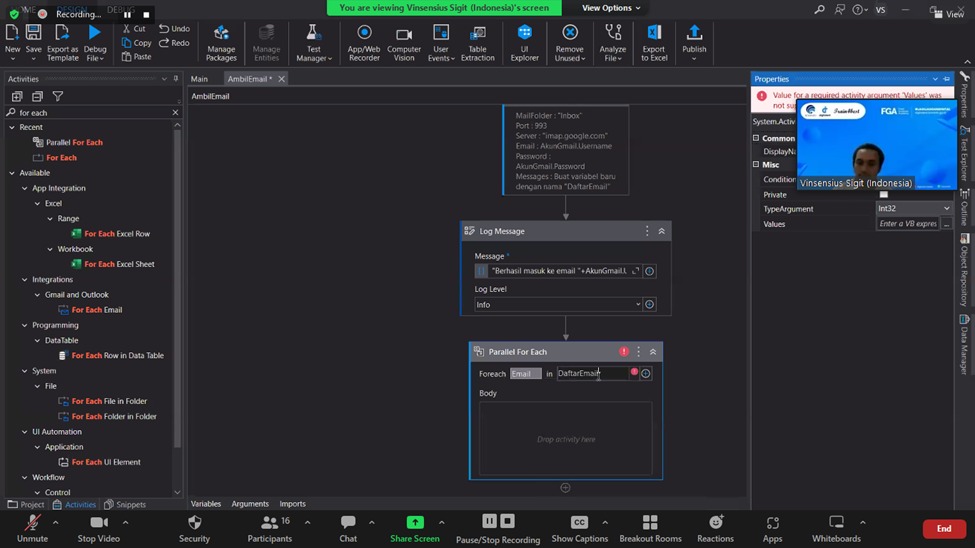Collapse the Log Message activity
Viewport: 975px width, 548px height.
[662, 231]
